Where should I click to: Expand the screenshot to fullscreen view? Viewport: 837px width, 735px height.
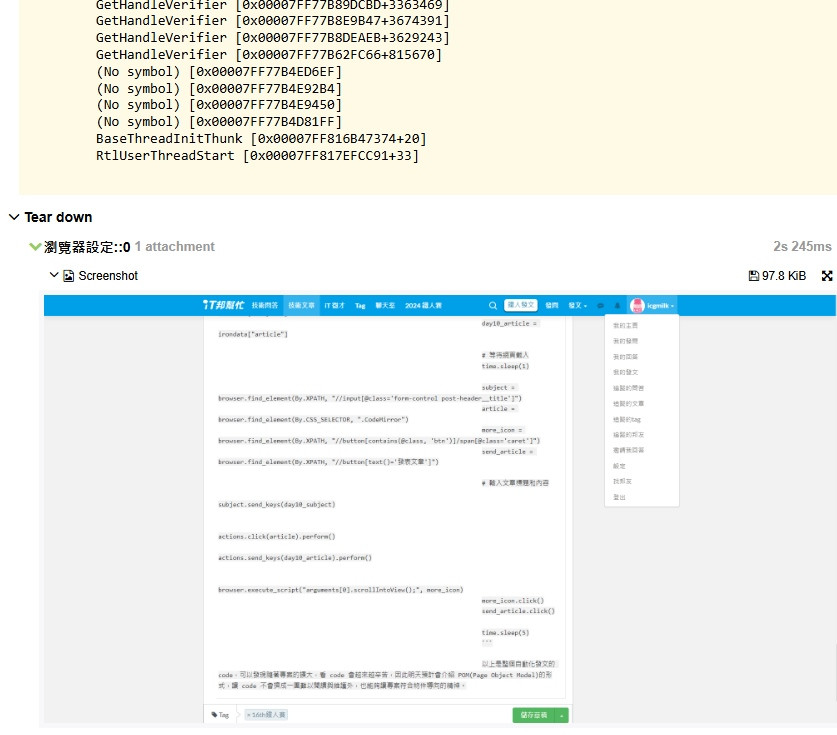click(x=827, y=276)
